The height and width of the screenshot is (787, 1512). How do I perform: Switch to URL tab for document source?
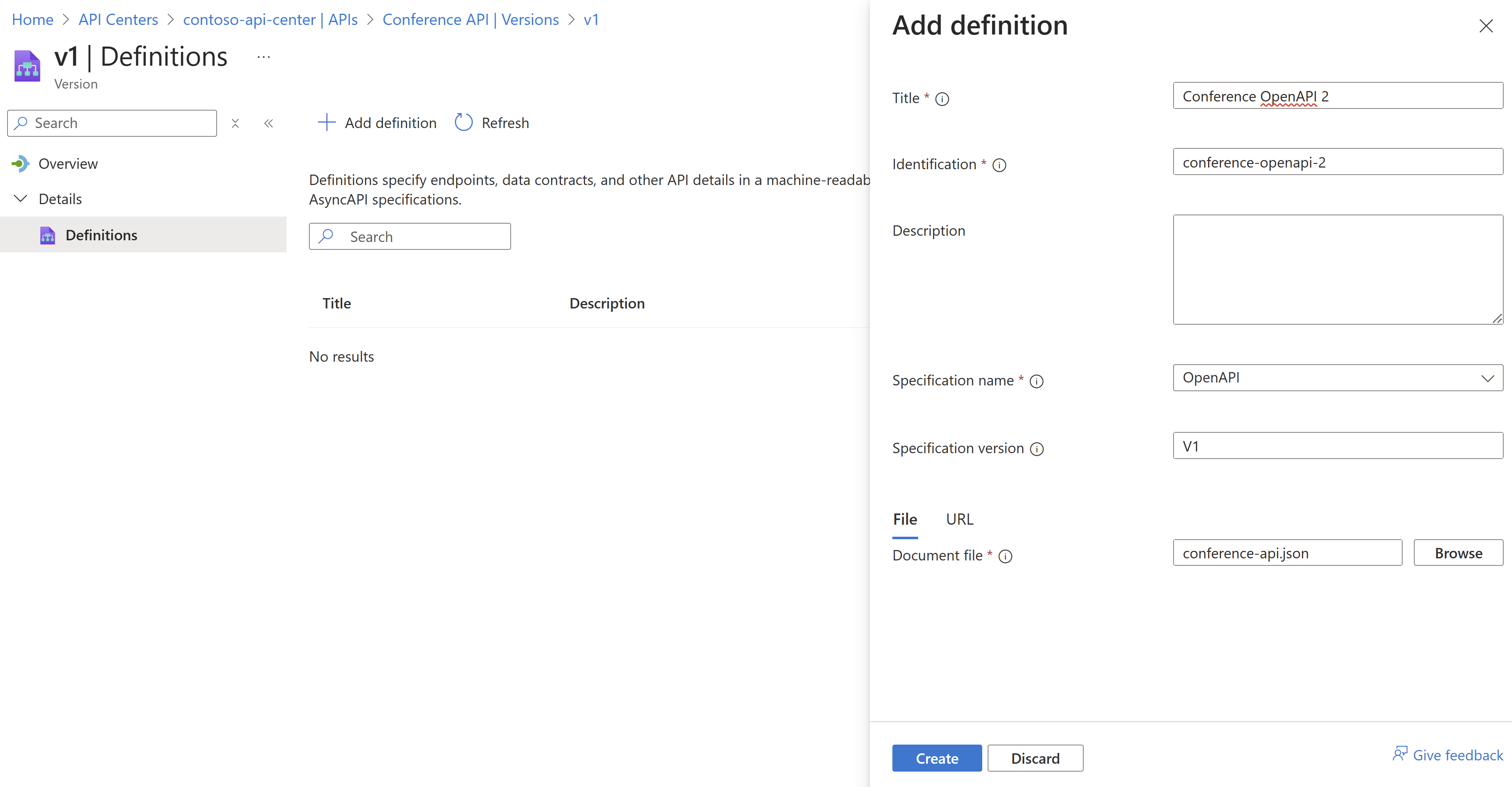click(x=961, y=519)
